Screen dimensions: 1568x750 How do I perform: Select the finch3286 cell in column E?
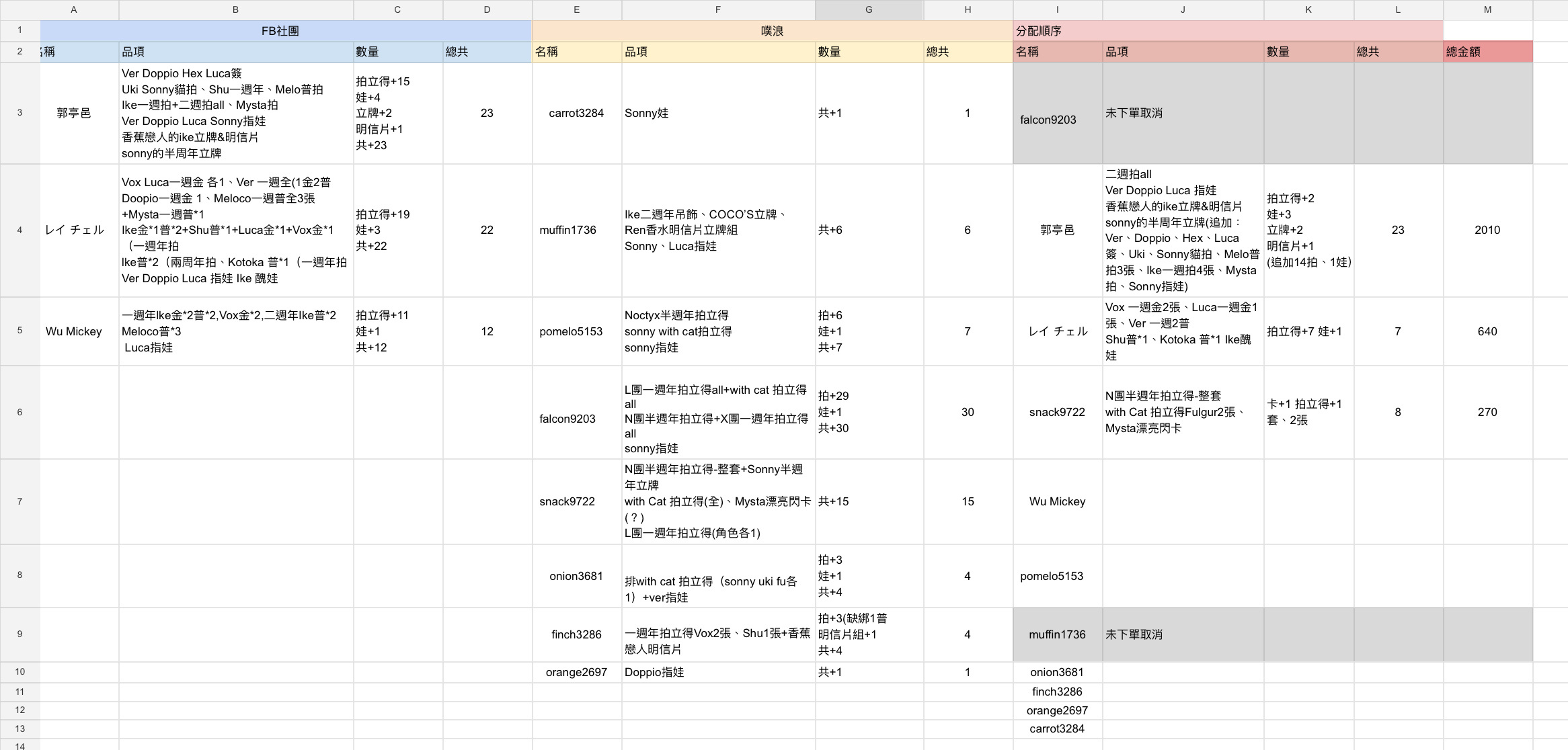point(577,634)
